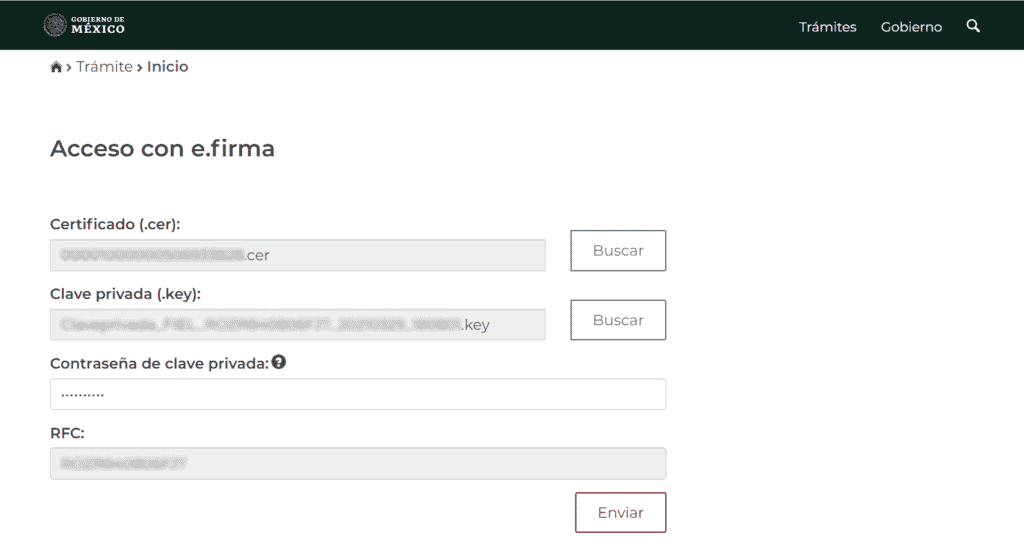The width and height of the screenshot is (1024, 546).
Task: Go to home via breadcrumb house icon
Action: point(56,67)
